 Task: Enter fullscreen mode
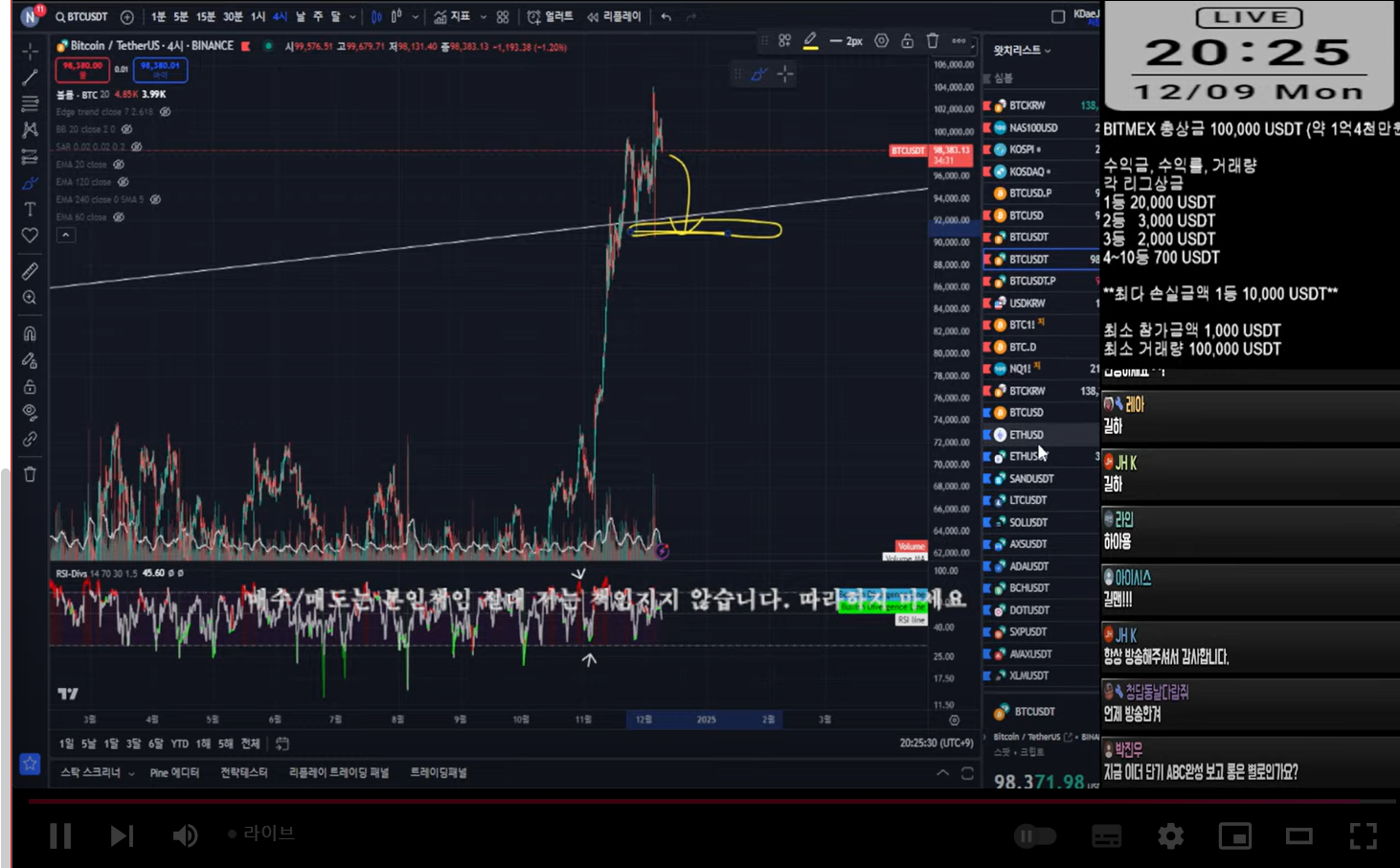click(x=1363, y=836)
